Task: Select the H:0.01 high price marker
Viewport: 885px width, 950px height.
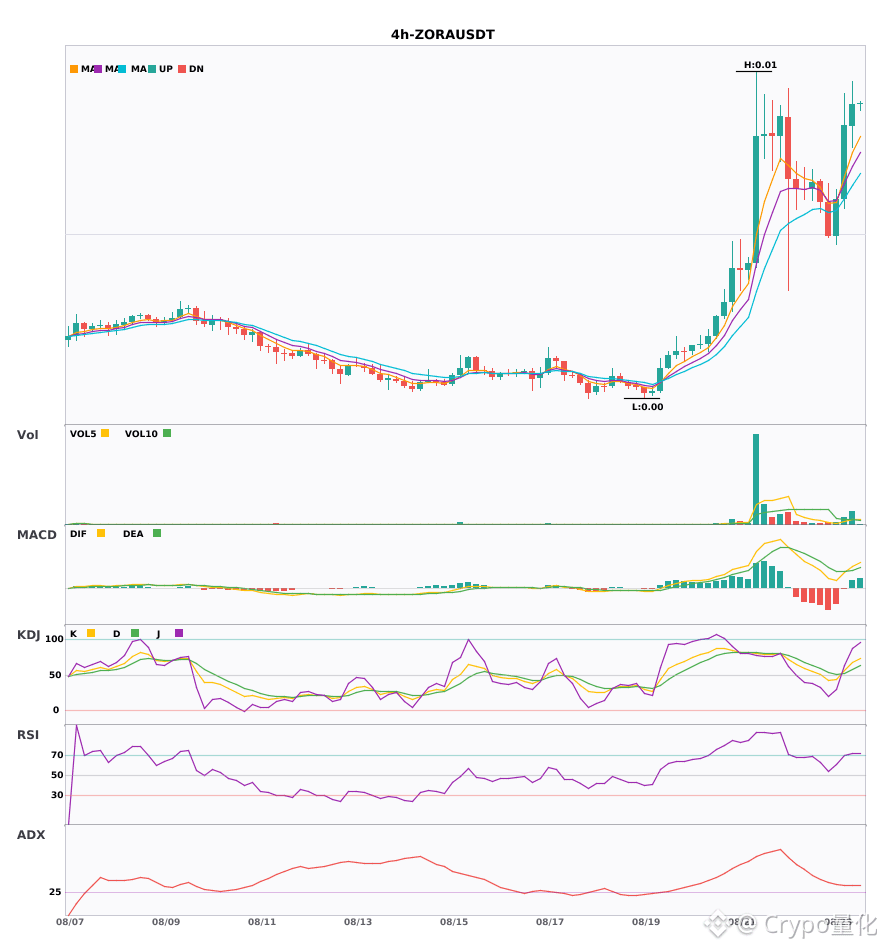Action: (x=760, y=65)
